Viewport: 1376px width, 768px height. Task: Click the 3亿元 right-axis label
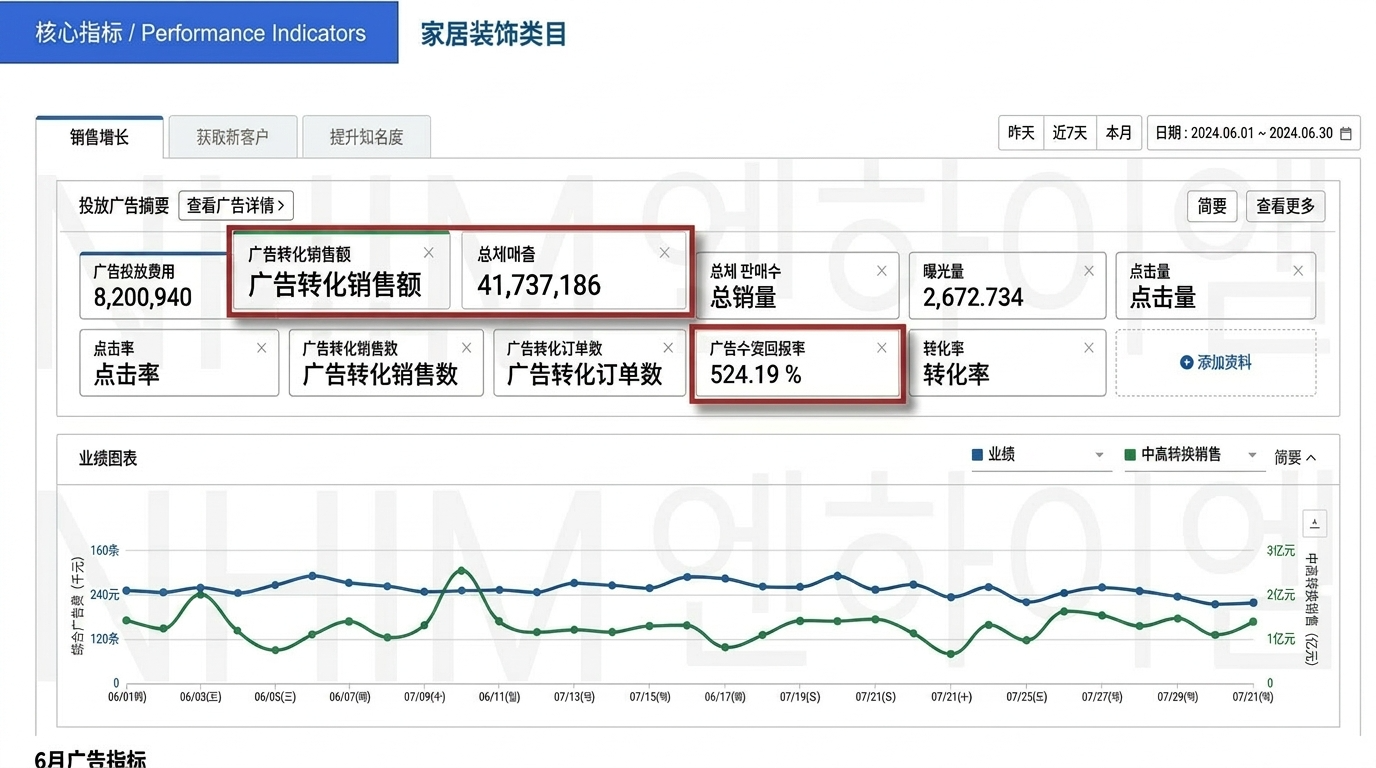(x=1281, y=551)
